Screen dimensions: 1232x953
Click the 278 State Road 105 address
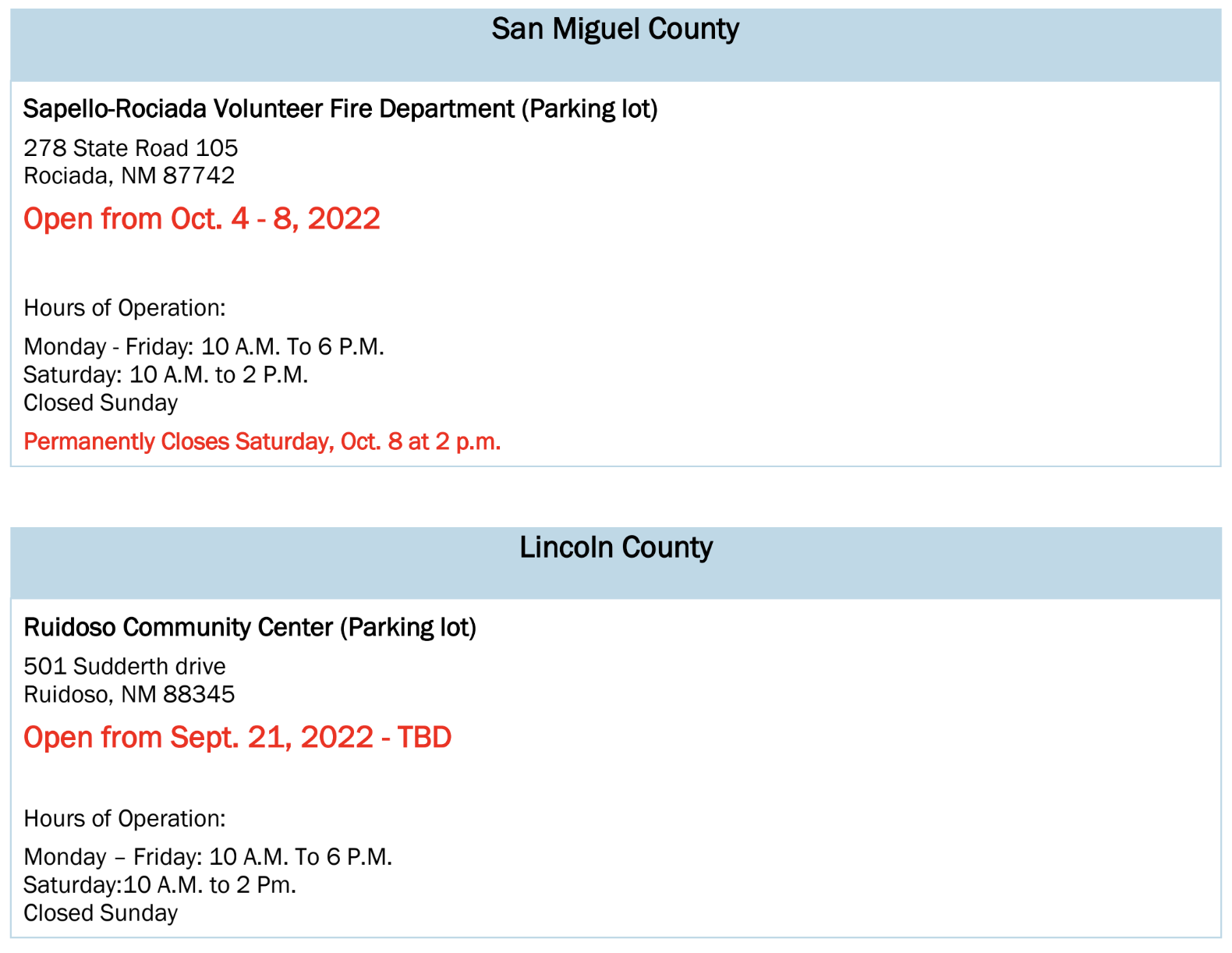pyautogui.click(x=131, y=148)
